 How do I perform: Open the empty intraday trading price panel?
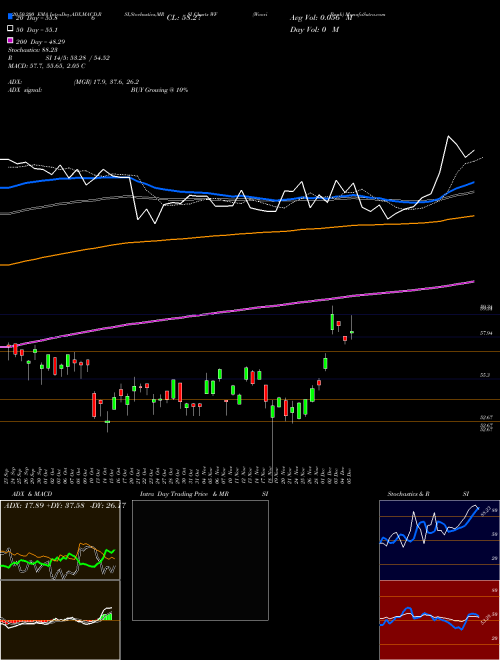point(200,560)
